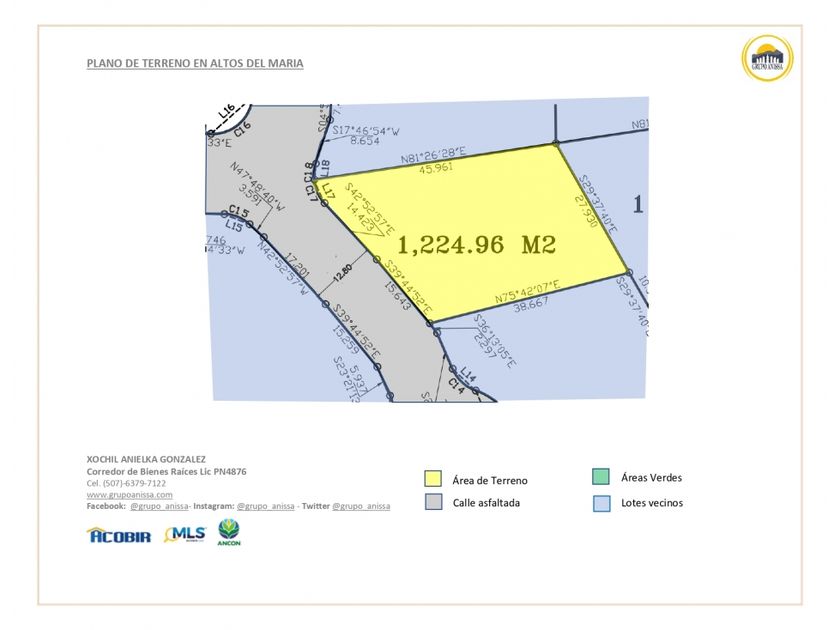Click the 12.80 street width label

click(x=343, y=273)
